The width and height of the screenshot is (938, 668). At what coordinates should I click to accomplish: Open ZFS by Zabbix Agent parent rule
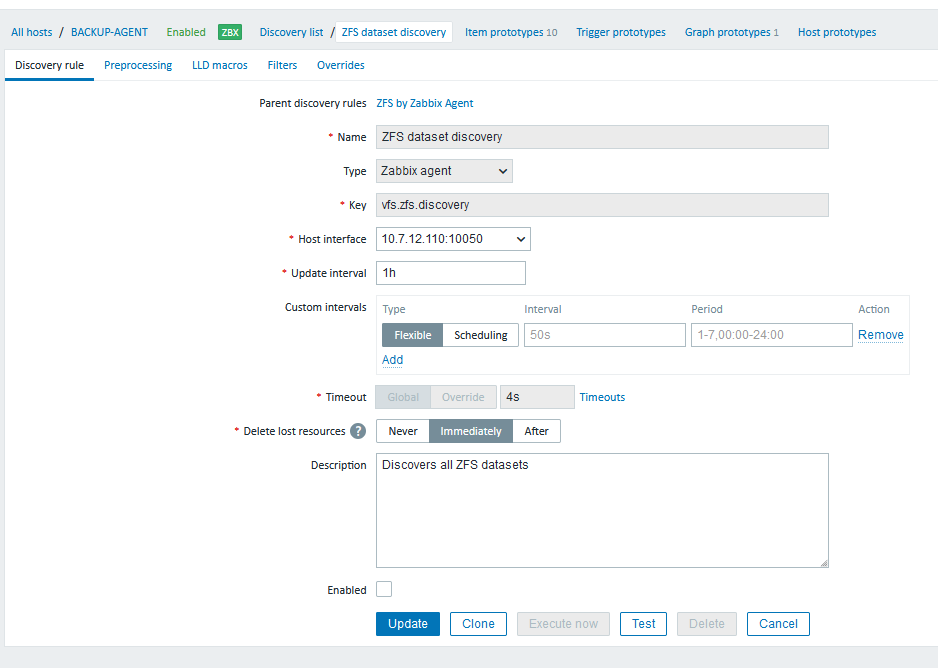point(425,103)
